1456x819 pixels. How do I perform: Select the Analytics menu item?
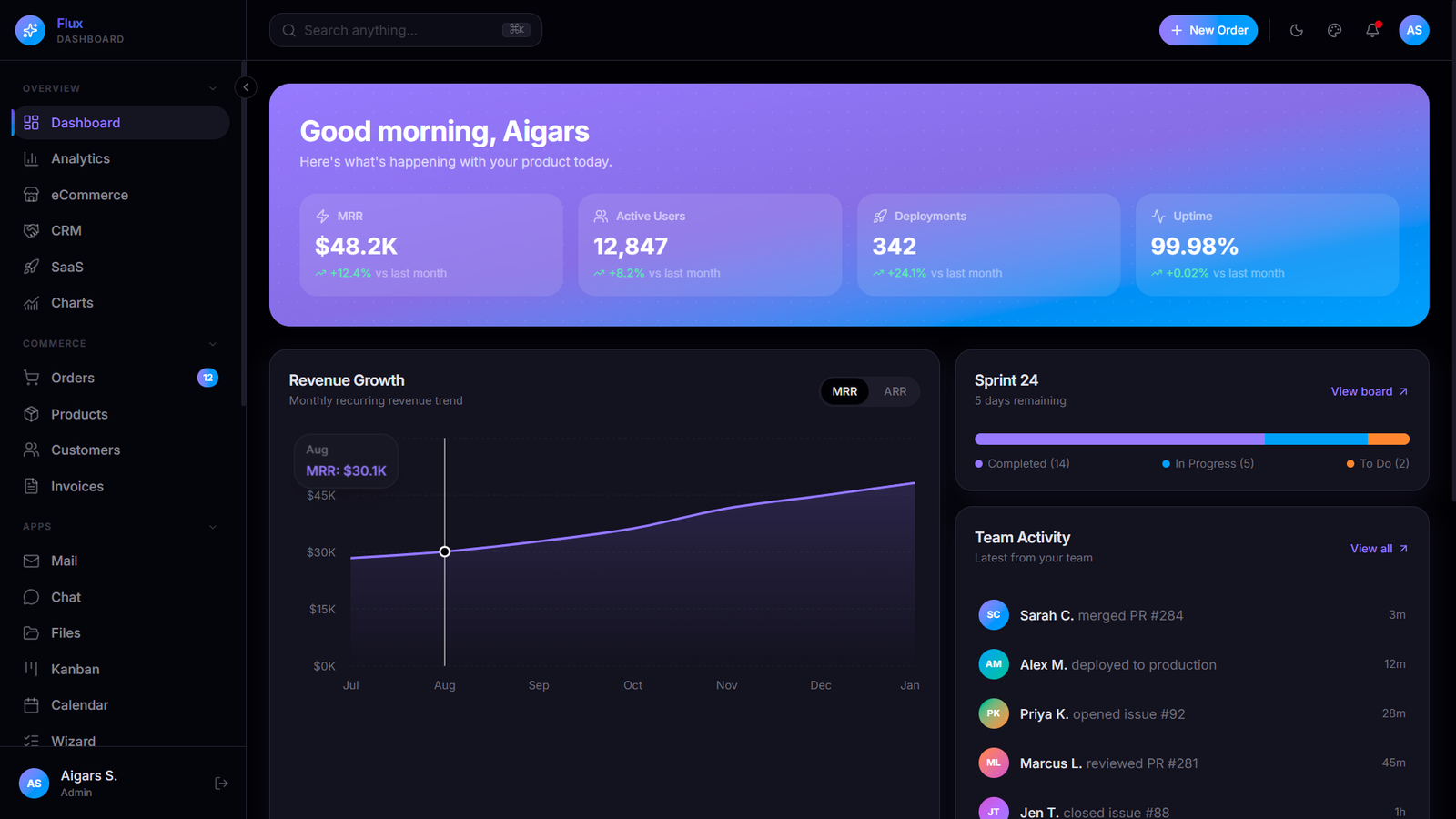121,158
